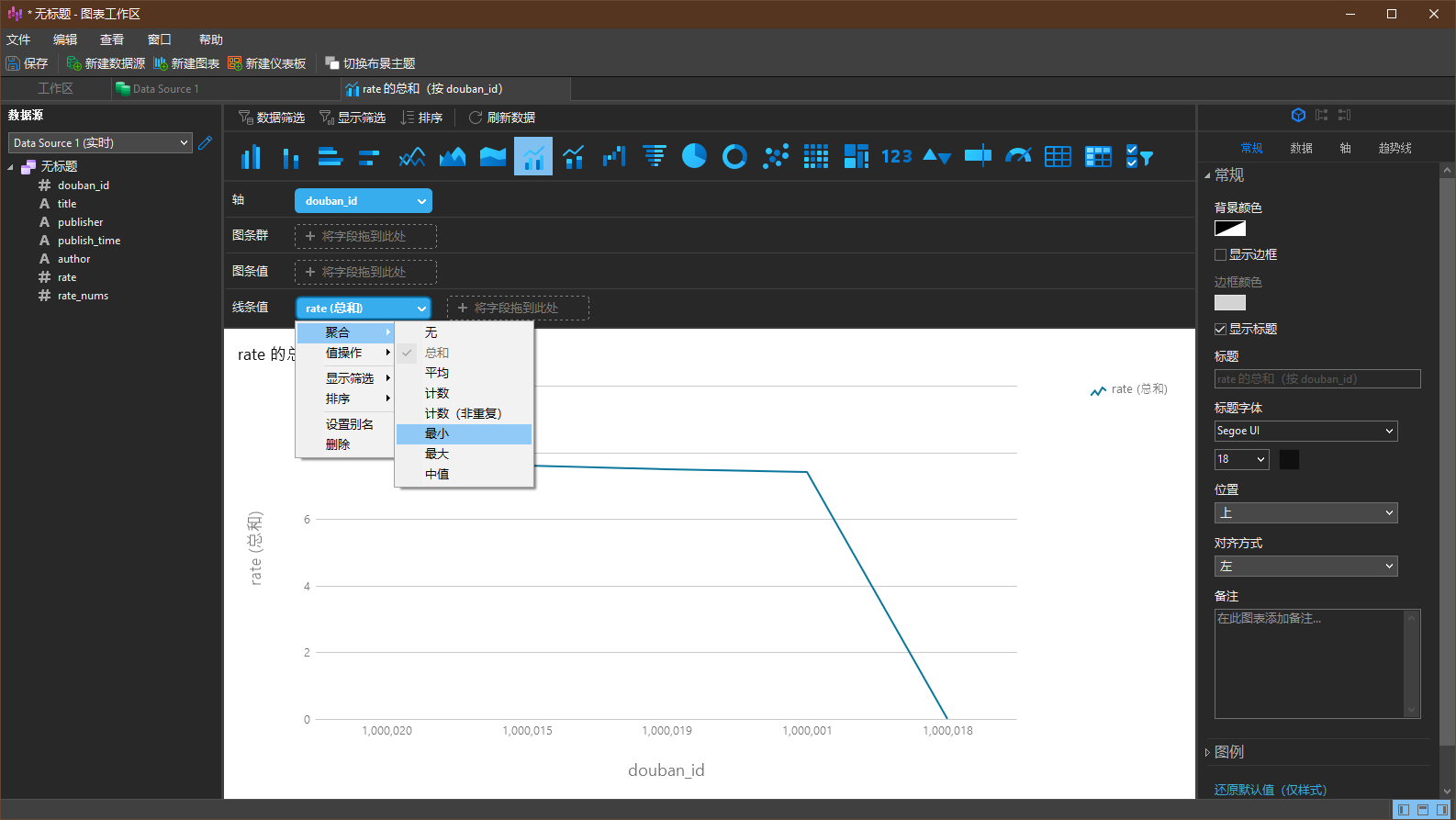Switch to the Workspace (工作区) tab
The width and height of the screenshot is (1456, 820).
coord(55,89)
